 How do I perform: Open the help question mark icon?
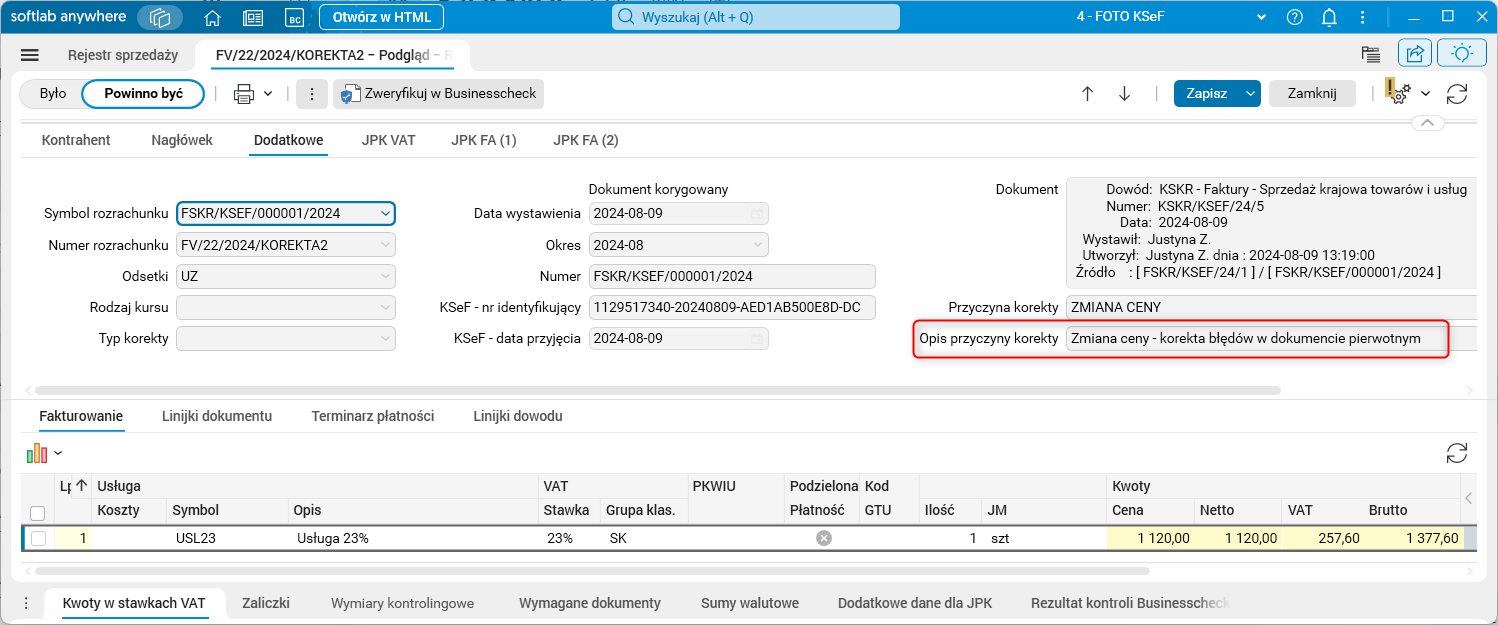1295,17
